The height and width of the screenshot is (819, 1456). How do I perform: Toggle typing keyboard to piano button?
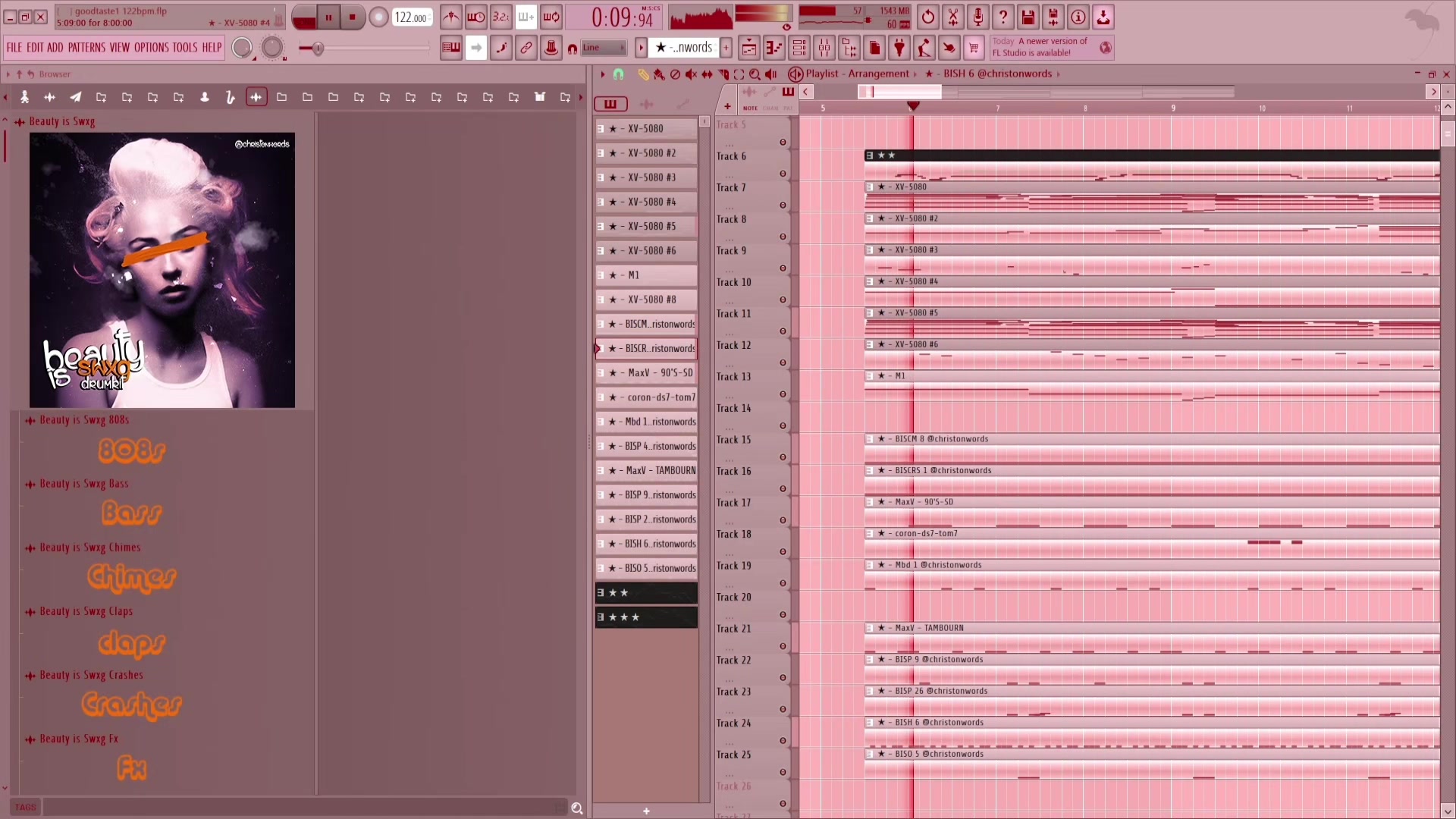(x=451, y=48)
